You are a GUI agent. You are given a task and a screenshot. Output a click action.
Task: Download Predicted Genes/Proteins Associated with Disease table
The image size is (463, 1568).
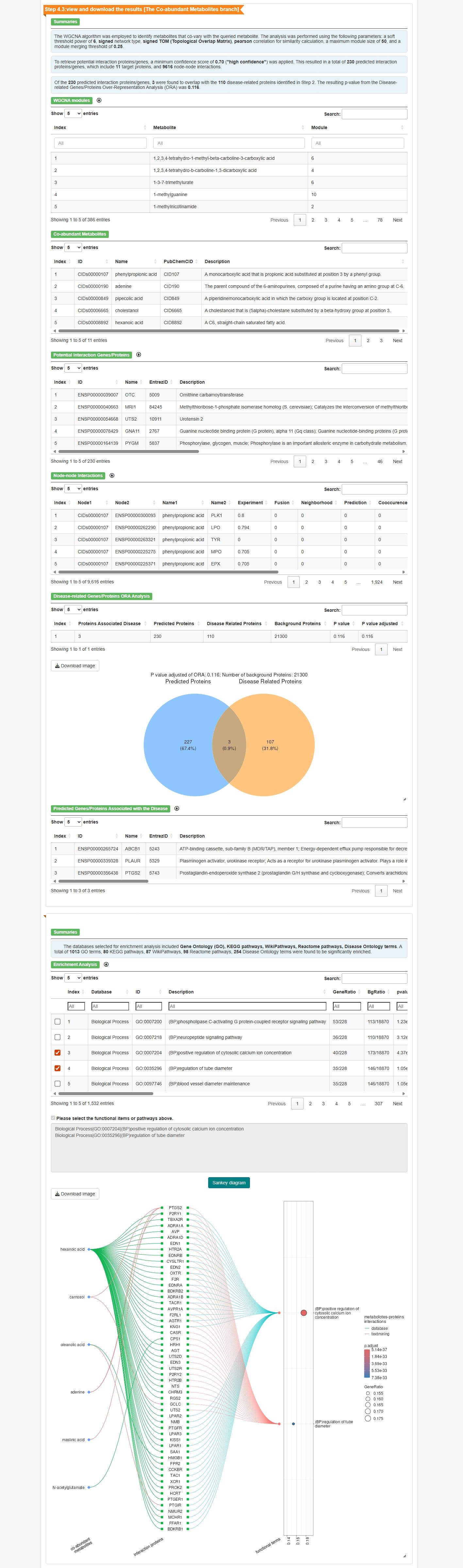coord(177,809)
